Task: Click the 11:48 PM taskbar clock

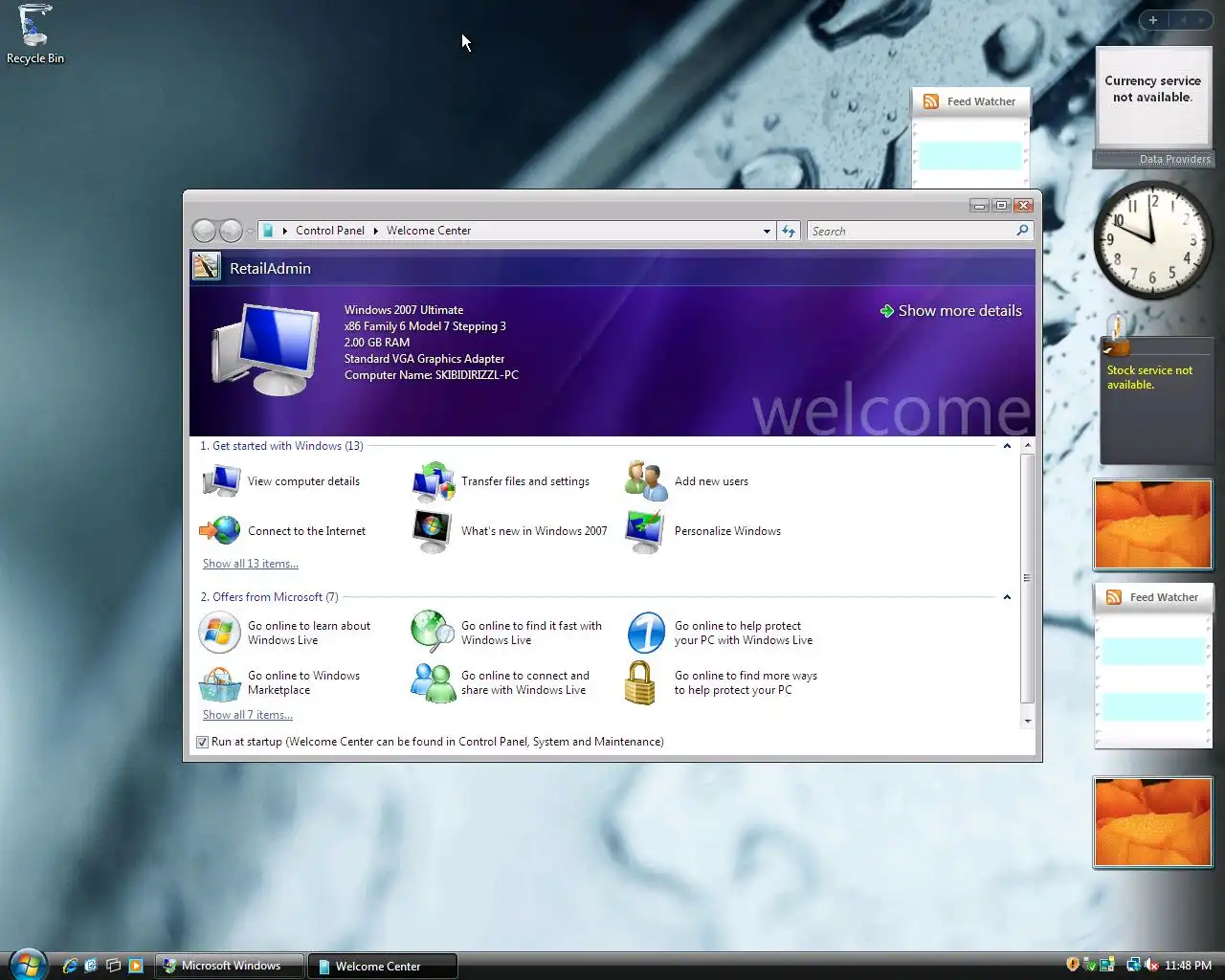Action: pyautogui.click(x=1188, y=966)
